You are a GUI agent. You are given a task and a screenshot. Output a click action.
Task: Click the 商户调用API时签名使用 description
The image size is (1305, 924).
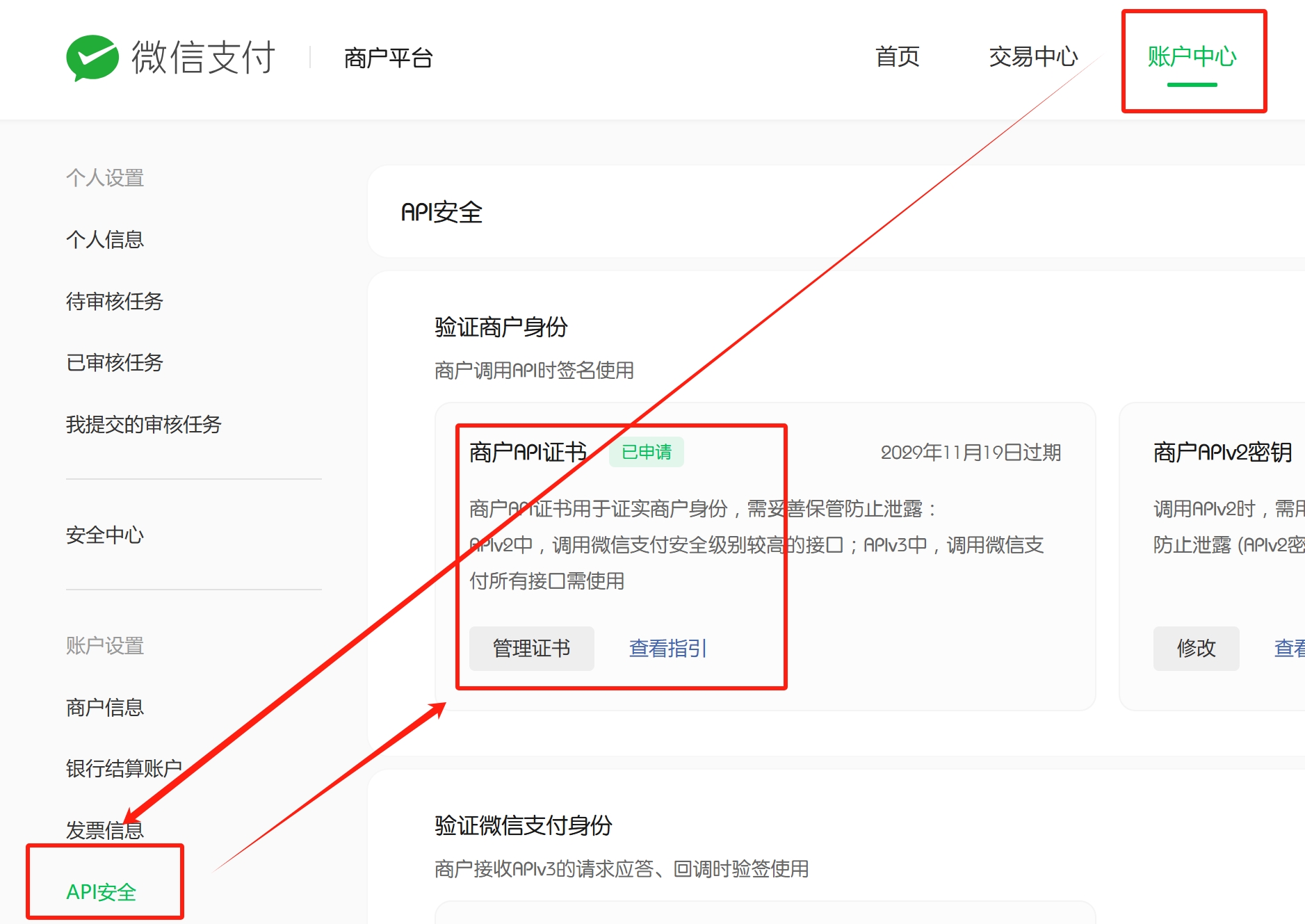[x=534, y=371]
